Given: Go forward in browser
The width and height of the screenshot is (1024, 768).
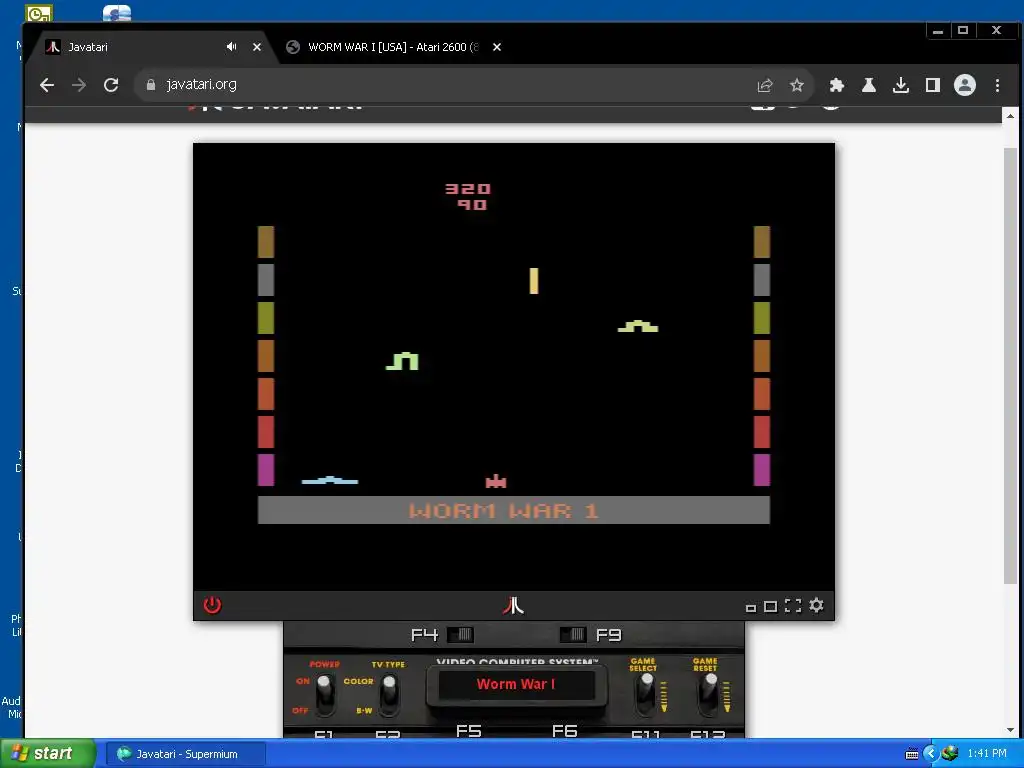Looking at the screenshot, I should tap(79, 85).
